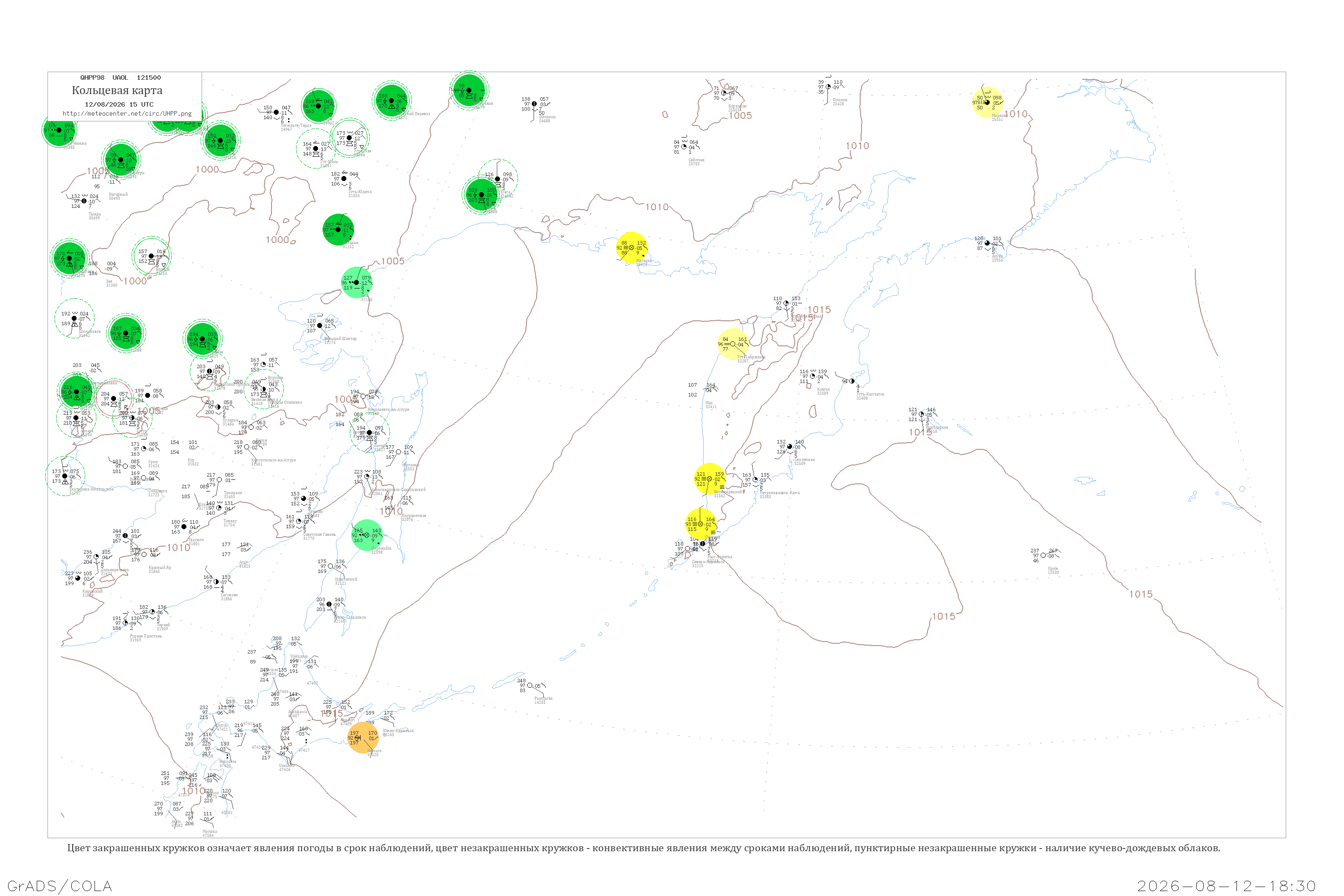
Task: Click the station label "Смидович 31725"
Action: tap(157, 492)
